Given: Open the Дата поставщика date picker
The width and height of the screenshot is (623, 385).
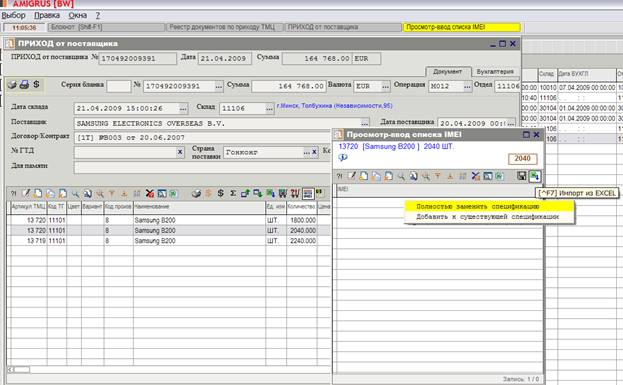Looking at the screenshot, I should pyautogui.click(x=511, y=123).
